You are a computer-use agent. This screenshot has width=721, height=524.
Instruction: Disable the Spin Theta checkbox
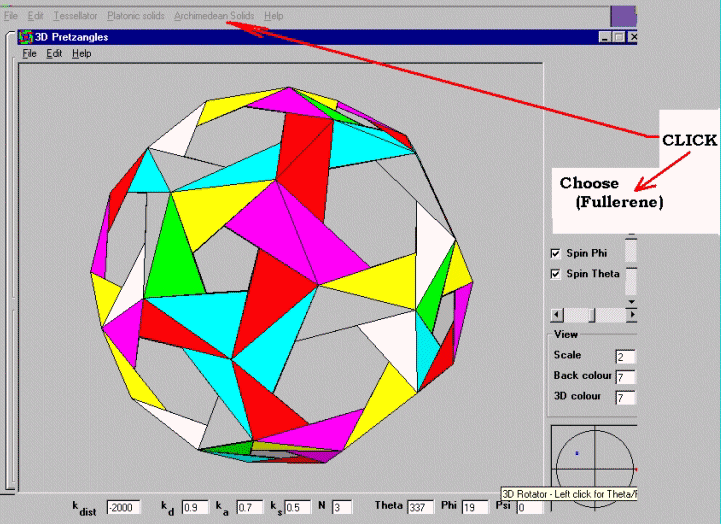[556, 273]
